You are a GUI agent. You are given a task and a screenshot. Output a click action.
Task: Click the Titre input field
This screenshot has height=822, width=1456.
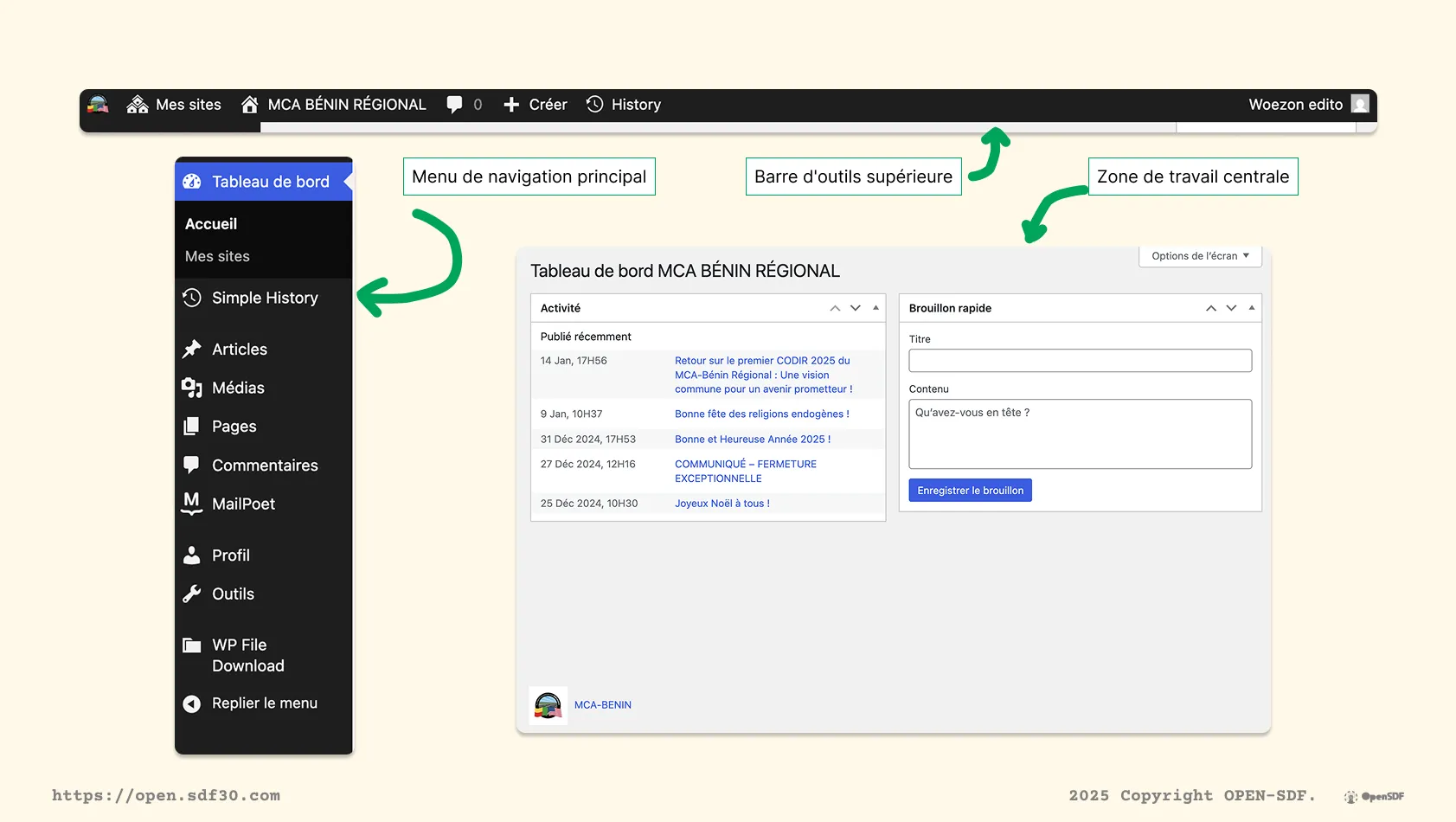[x=1080, y=361]
